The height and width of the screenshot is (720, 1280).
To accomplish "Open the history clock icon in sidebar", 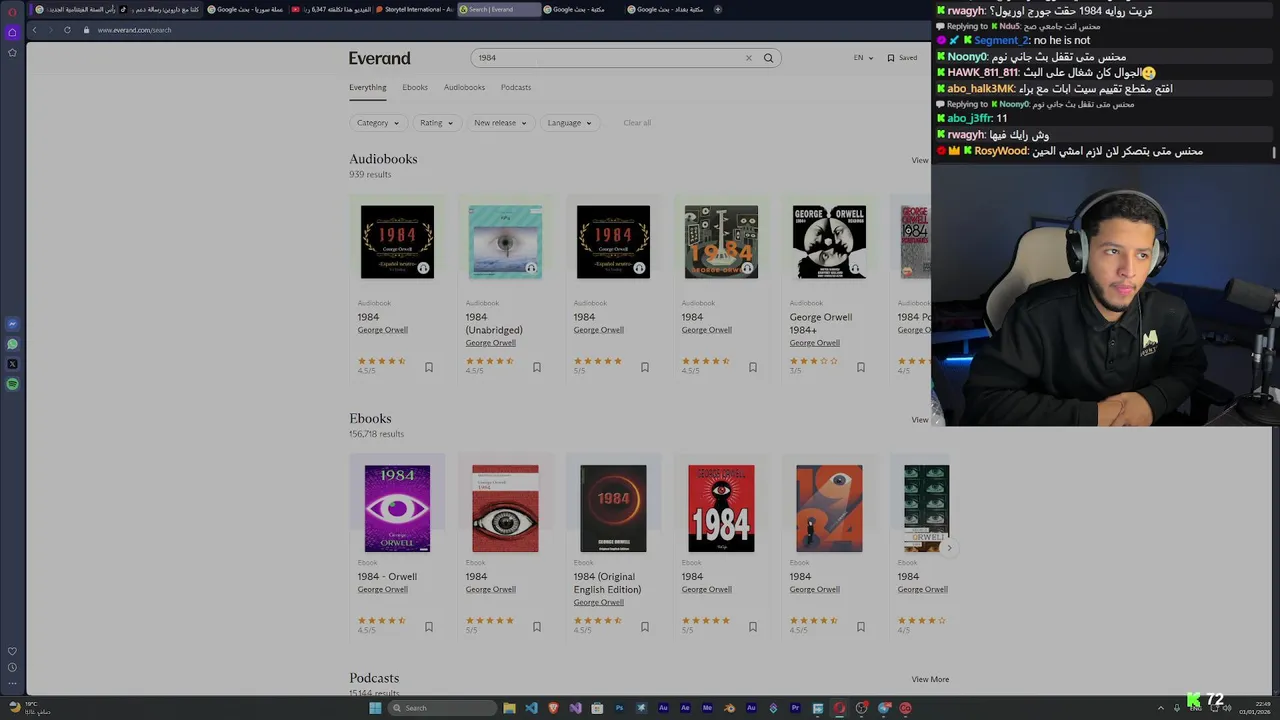I will (12, 667).
